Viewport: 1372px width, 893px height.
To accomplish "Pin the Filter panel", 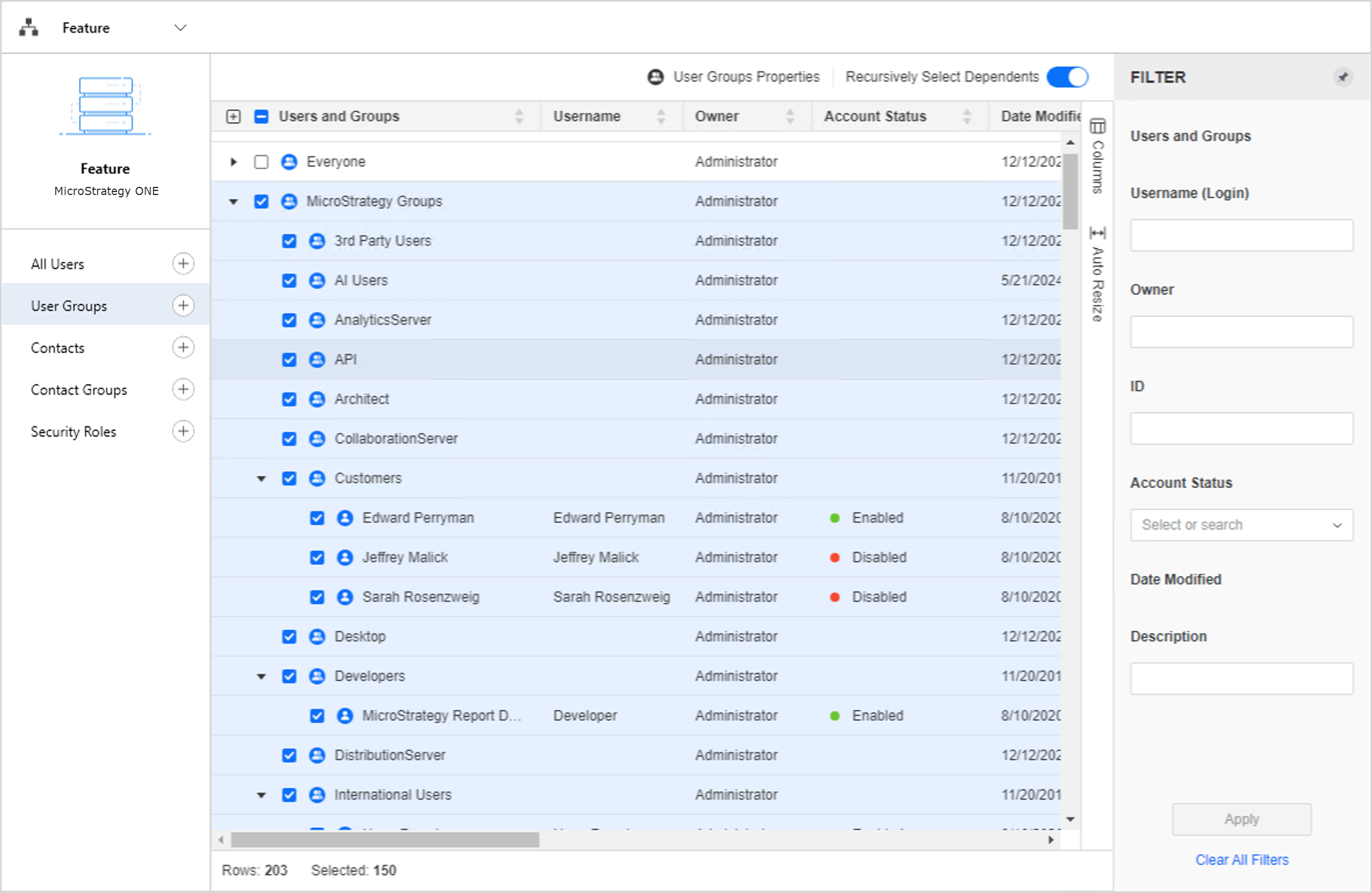I will tap(1343, 77).
